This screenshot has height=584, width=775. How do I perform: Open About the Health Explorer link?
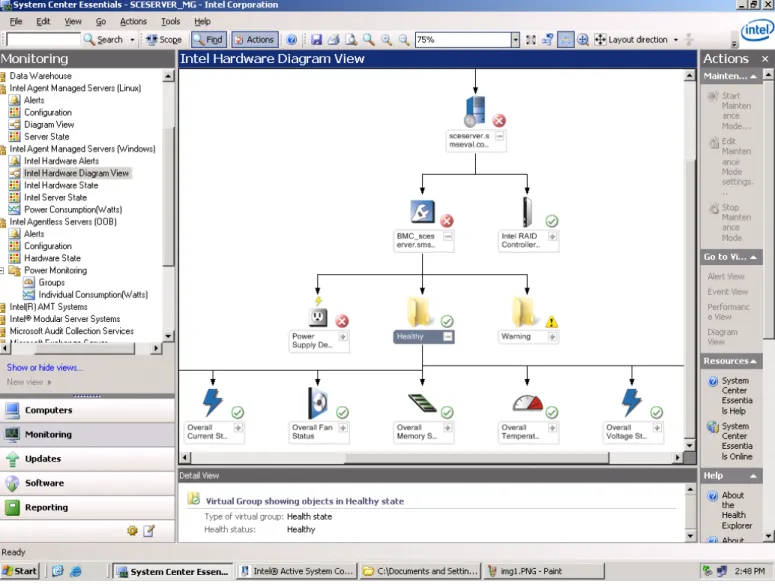pyautogui.click(x=736, y=510)
